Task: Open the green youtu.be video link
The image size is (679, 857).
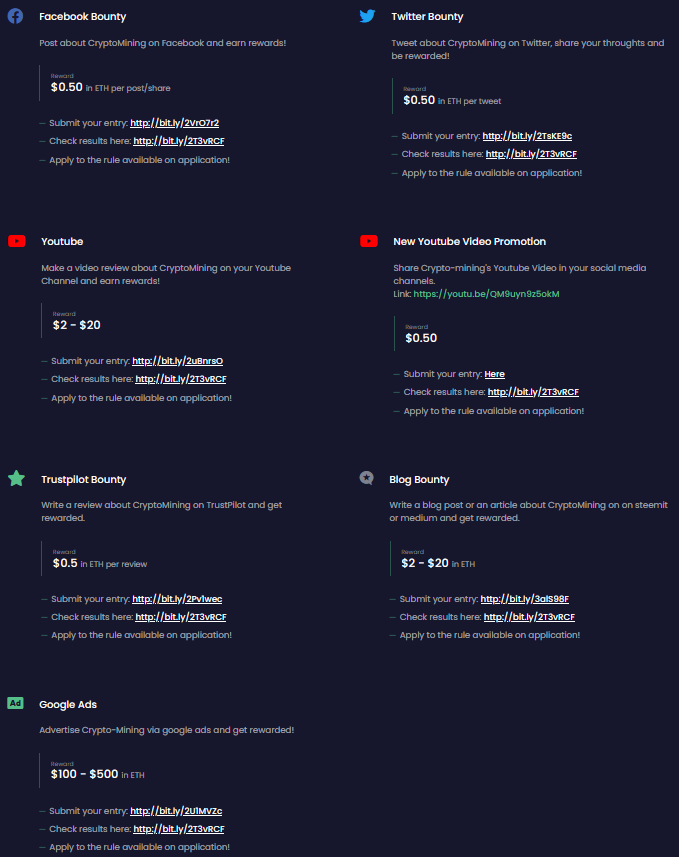Action: (x=486, y=294)
